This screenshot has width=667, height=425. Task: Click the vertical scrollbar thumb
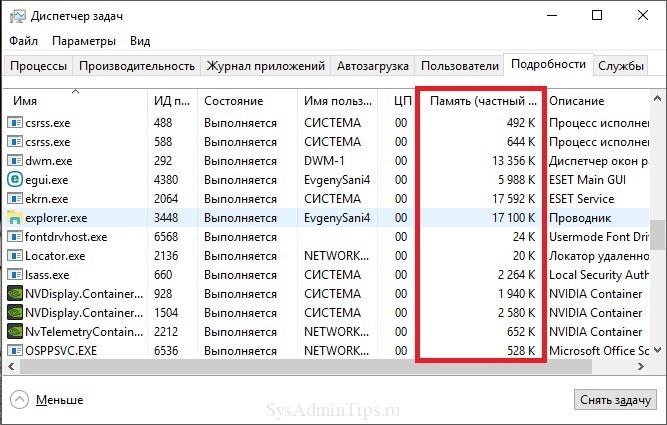point(658,237)
